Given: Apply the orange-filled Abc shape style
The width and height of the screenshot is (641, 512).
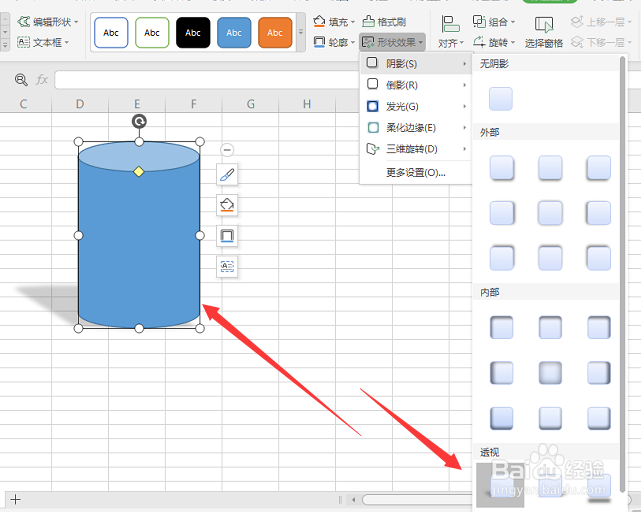Looking at the screenshot, I should [275, 33].
